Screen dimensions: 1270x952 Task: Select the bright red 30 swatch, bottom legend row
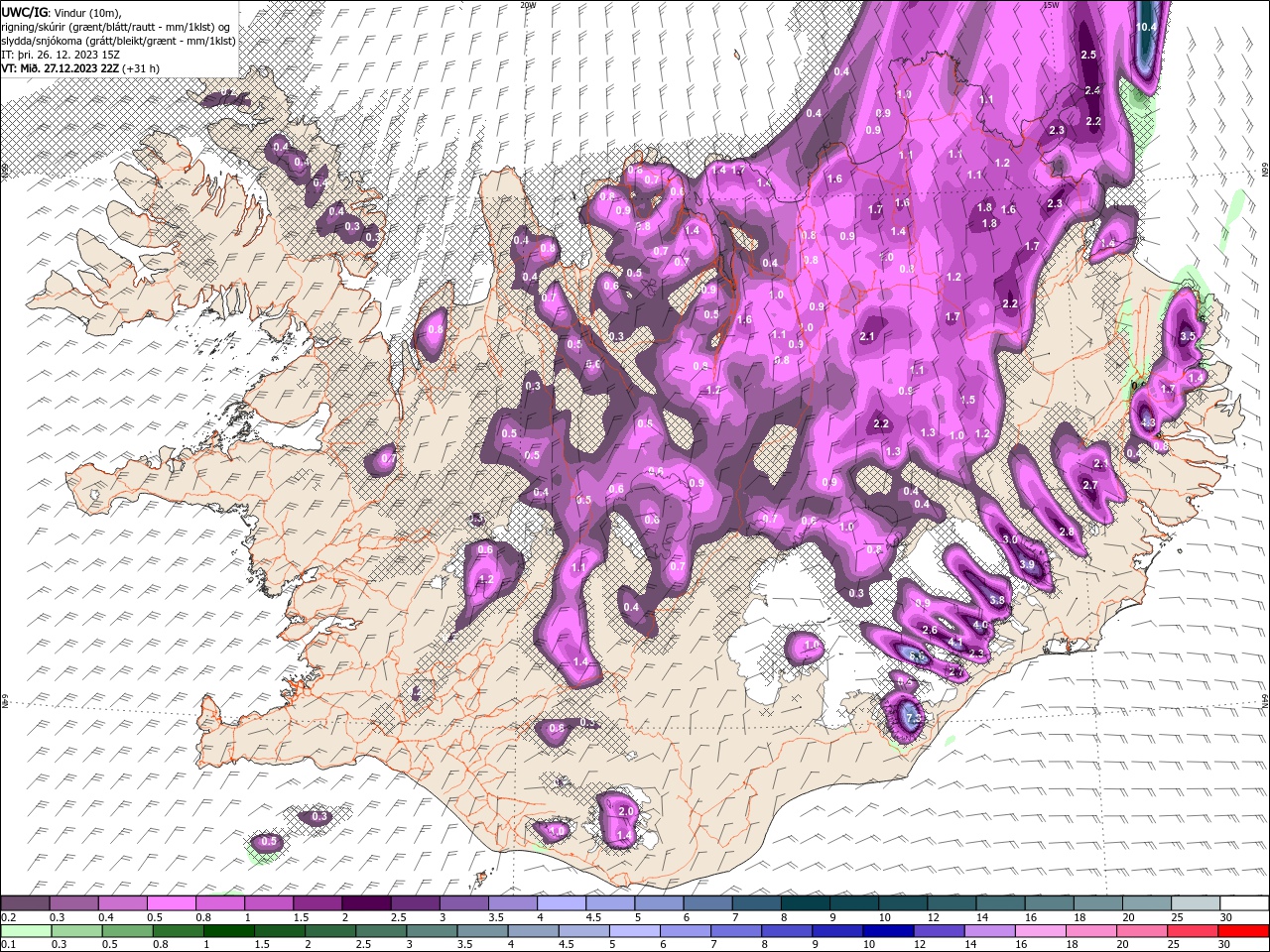click(1244, 930)
